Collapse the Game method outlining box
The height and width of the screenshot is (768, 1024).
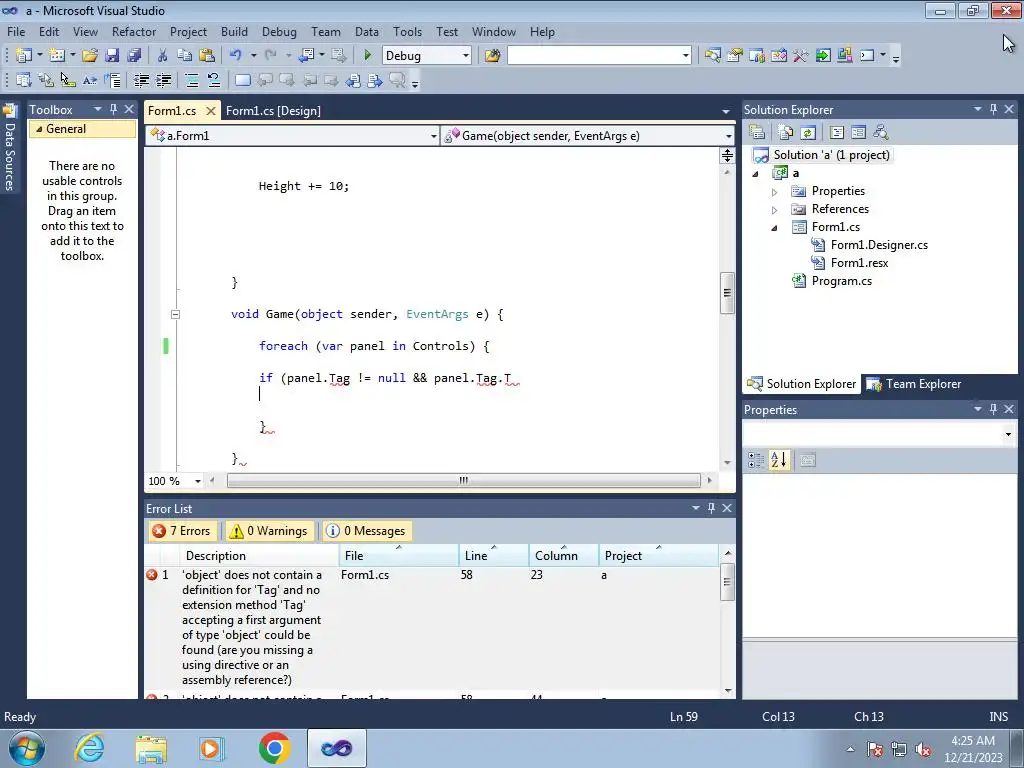coord(175,314)
